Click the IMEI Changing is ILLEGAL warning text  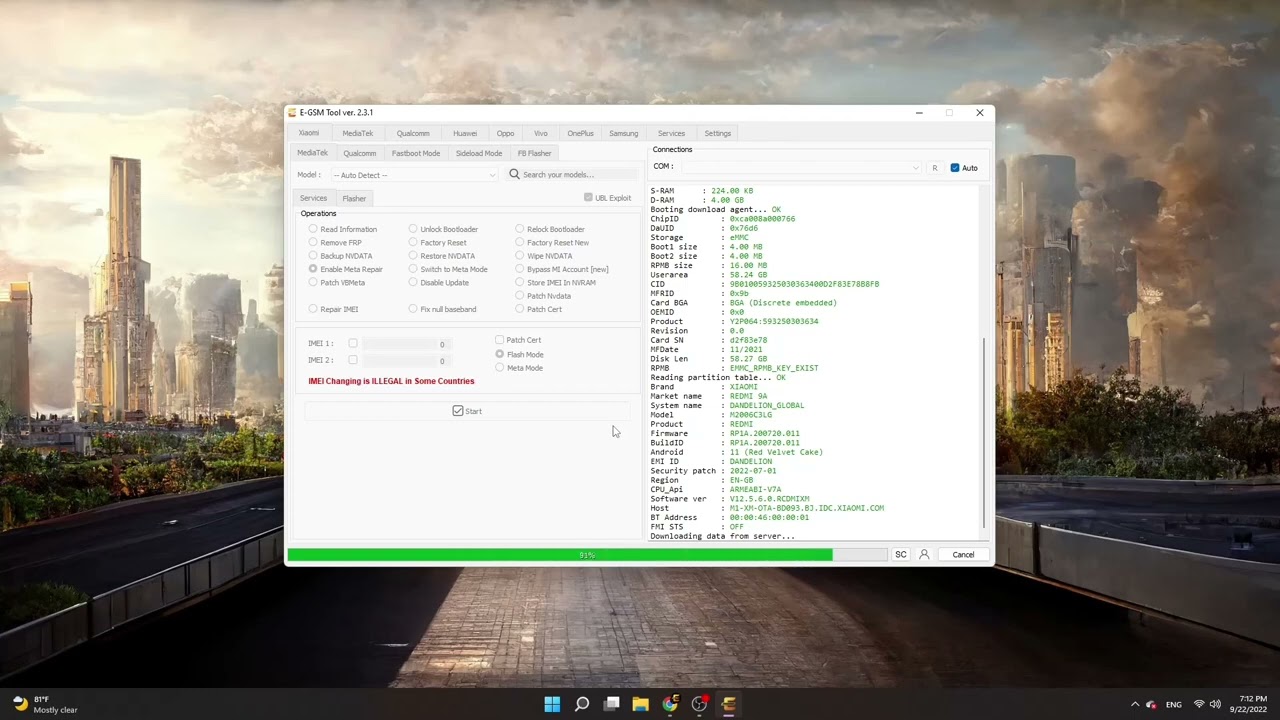click(x=391, y=381)
